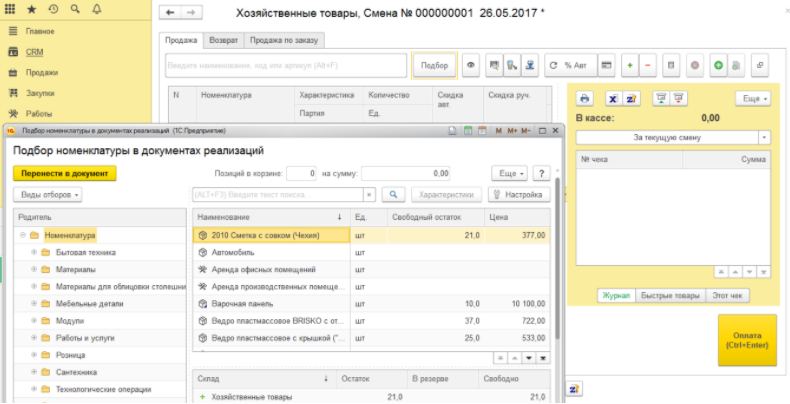This screenshot has height=404, width=790.
Task: Open the Закупки section in sidebar
Action: pos(40,93)
